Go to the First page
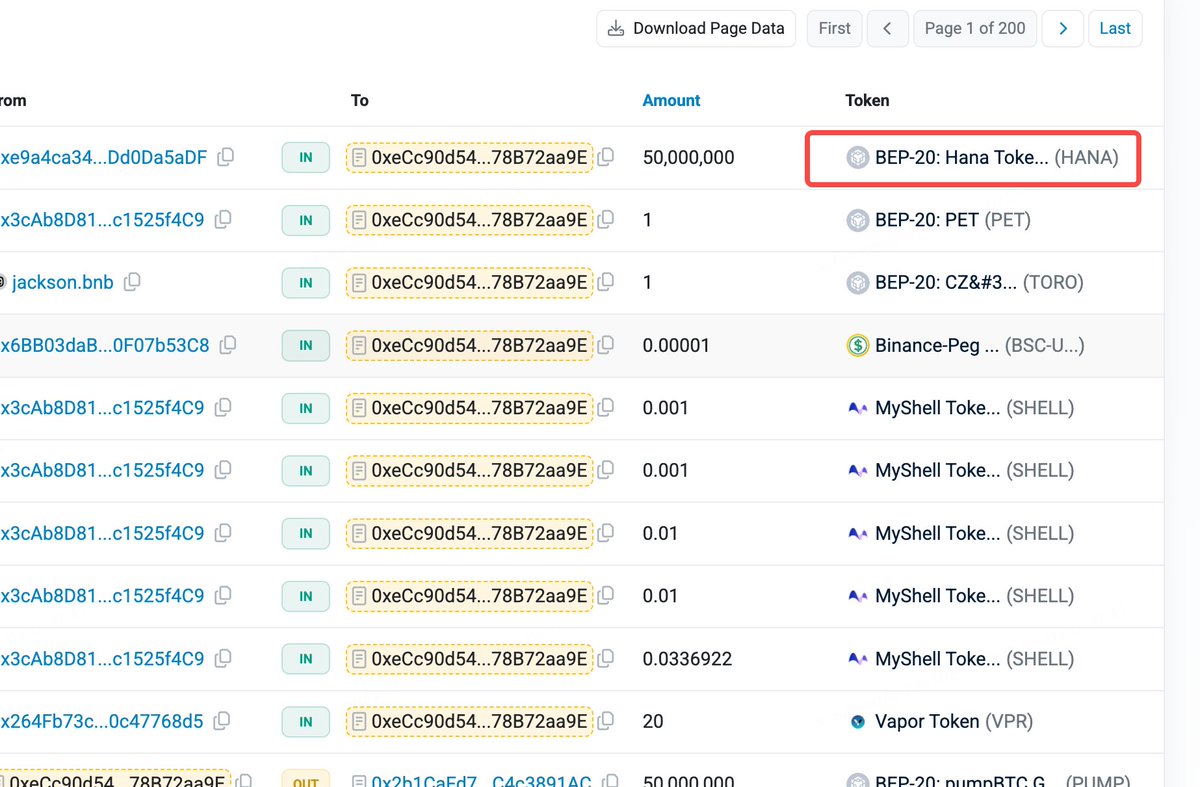The image size is (1200, 787). click(x=835, y=28)
